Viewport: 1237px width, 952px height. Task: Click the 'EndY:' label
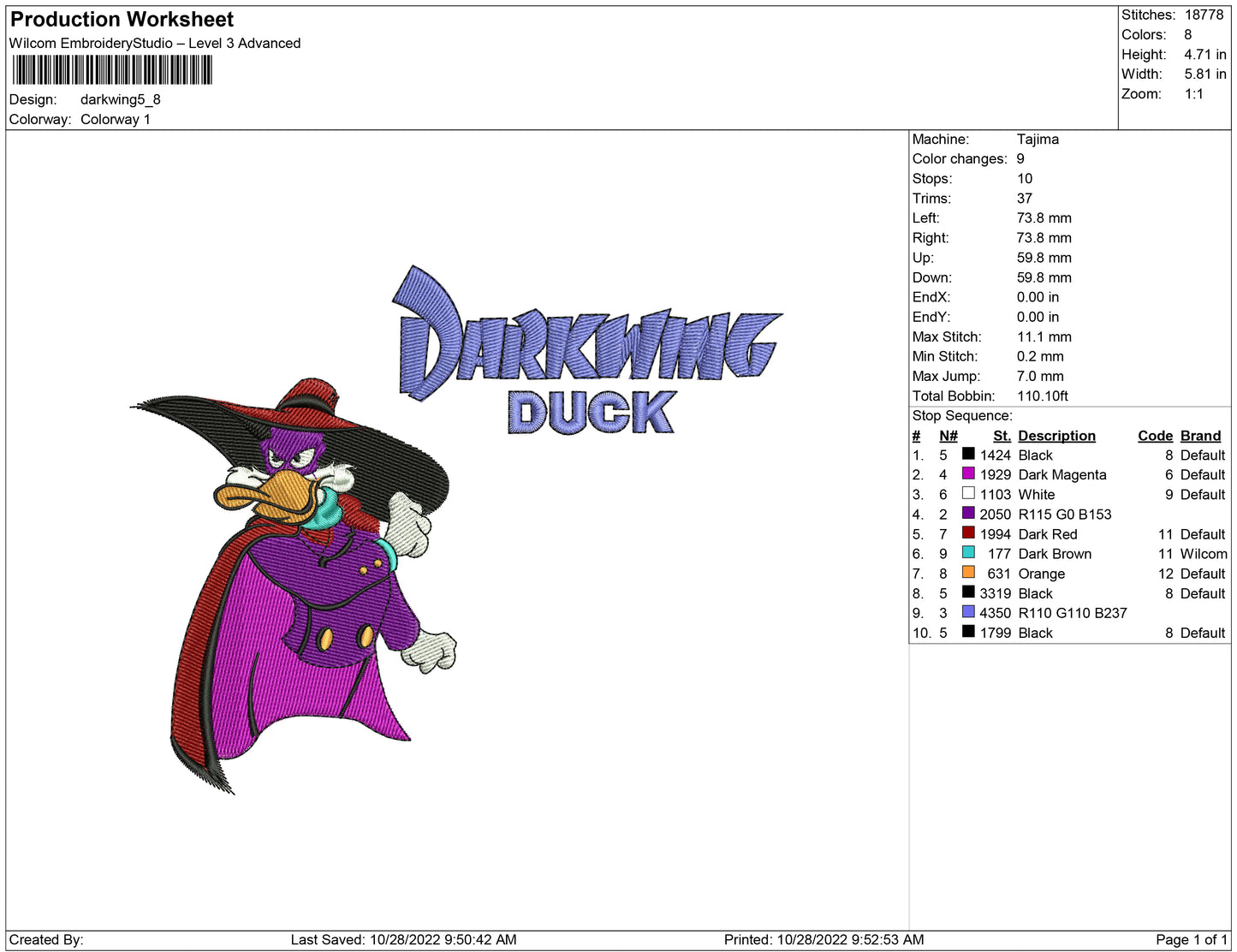click(x=931, y=316)
